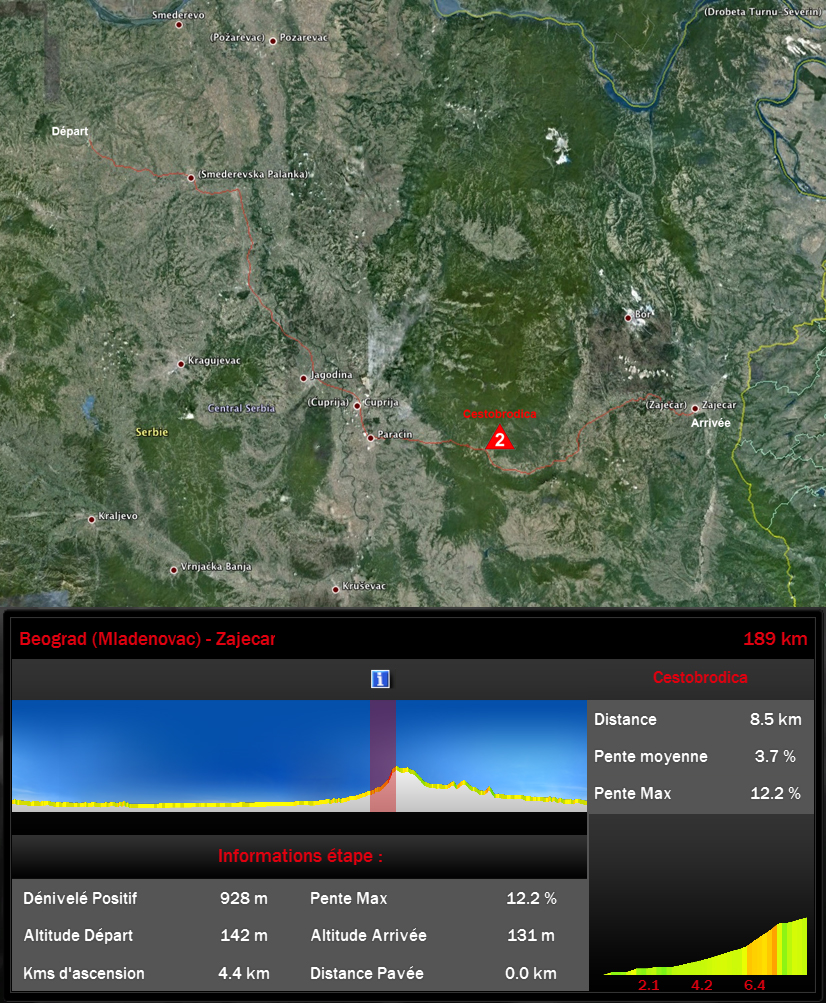Click the Kraljevo city marker
Screen dimensions: 826x1003
point(91,519)
